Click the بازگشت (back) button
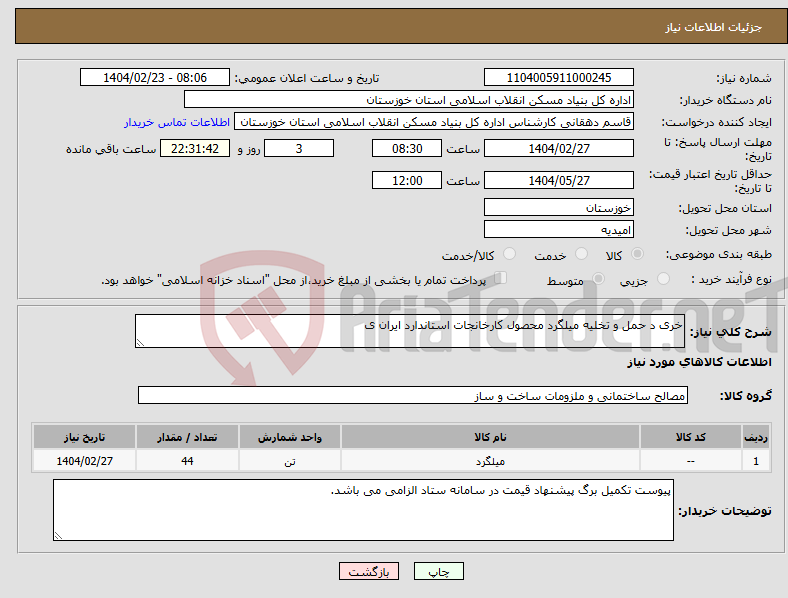Viewport: 788px width, 598px height. 369,571
